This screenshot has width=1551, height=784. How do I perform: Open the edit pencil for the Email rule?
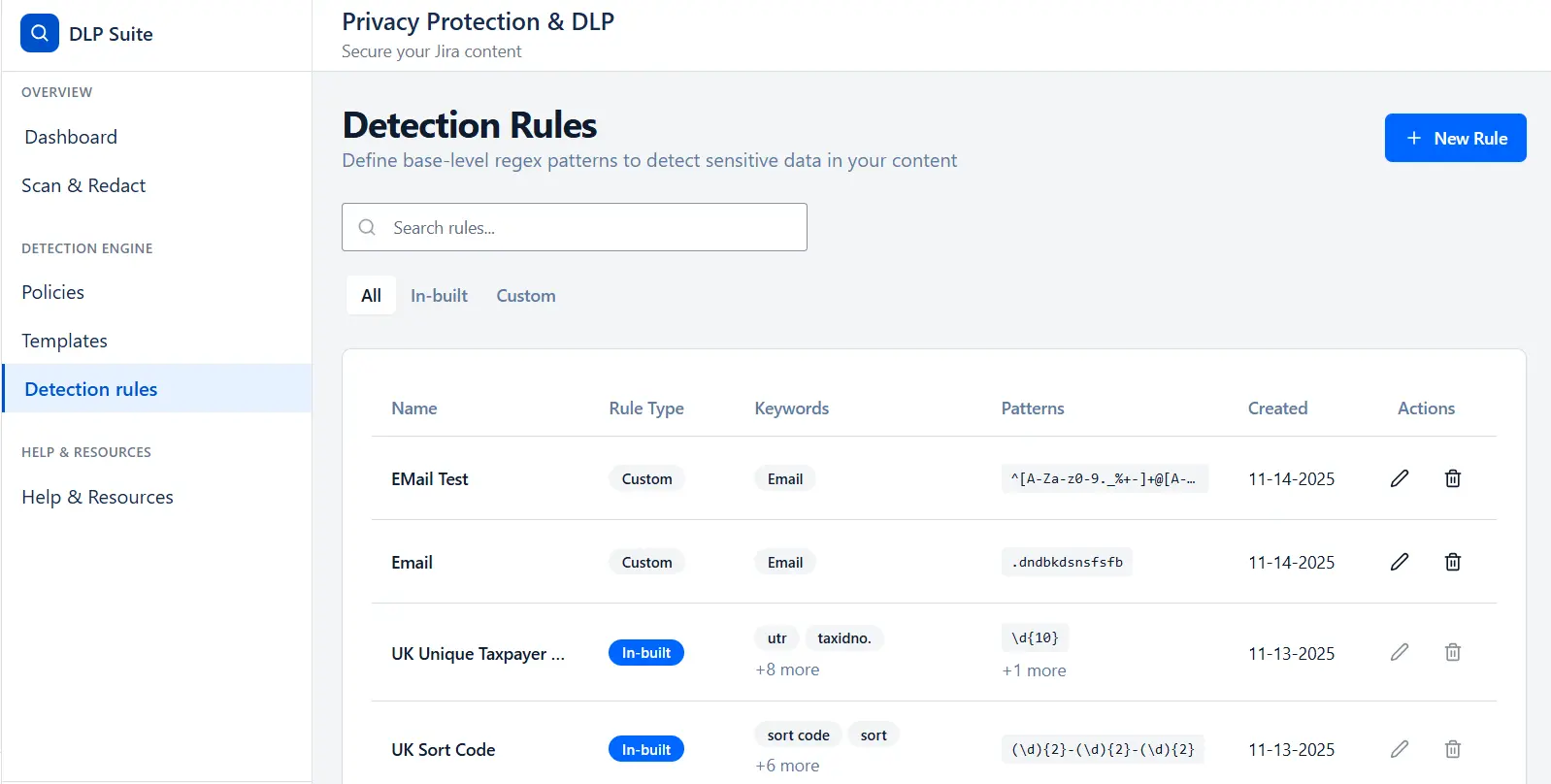(1399, 561)
